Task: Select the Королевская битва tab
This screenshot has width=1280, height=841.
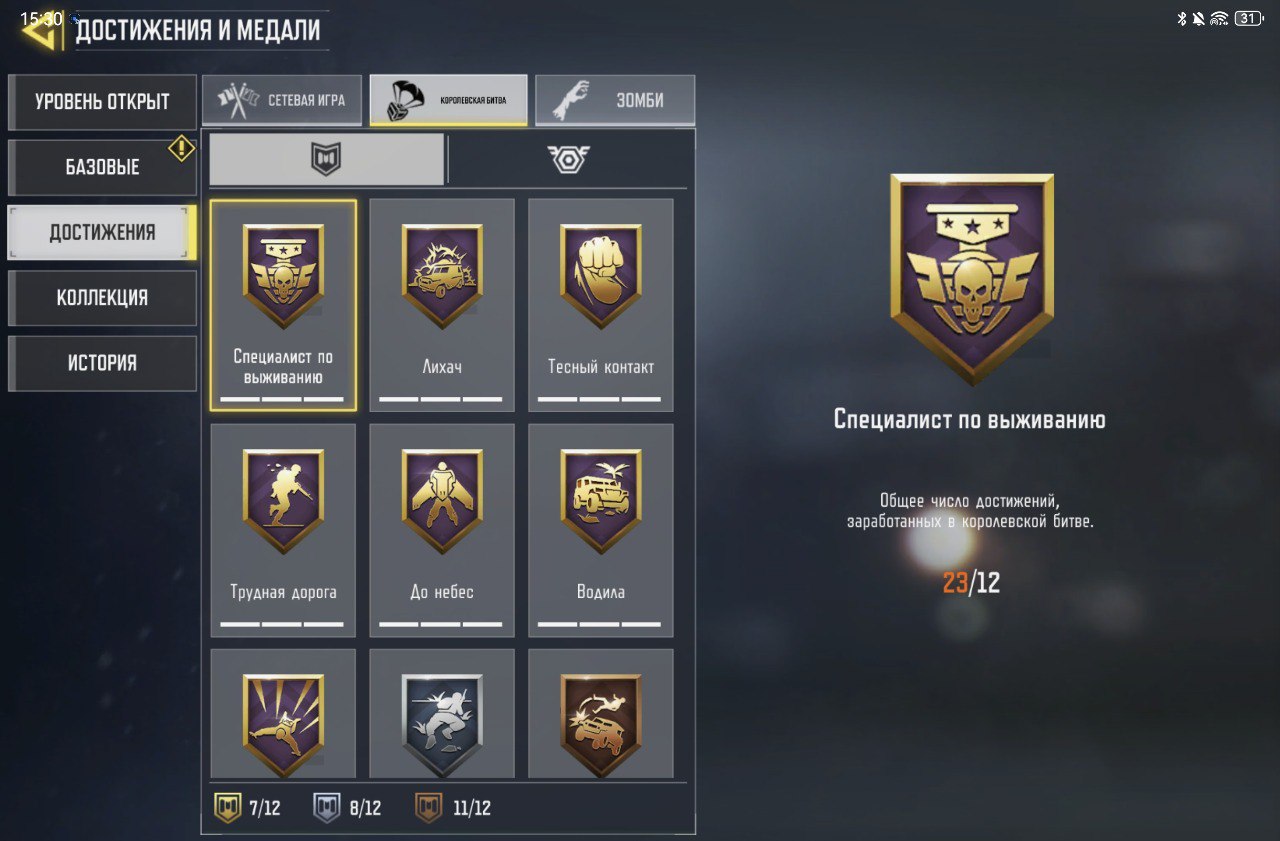Action: point(449,100)
